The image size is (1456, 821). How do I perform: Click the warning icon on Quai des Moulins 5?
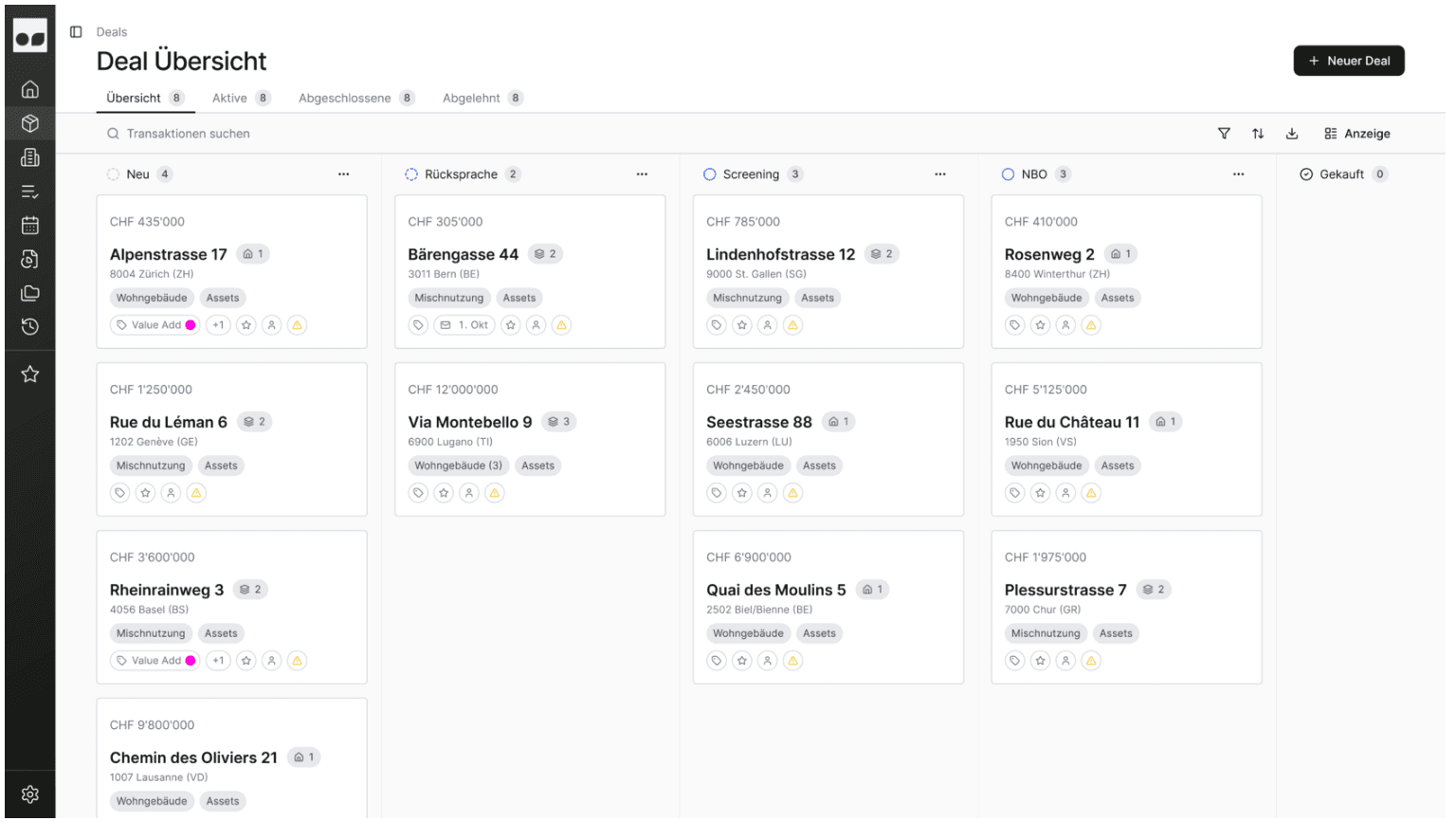click(x=793, y=661)
